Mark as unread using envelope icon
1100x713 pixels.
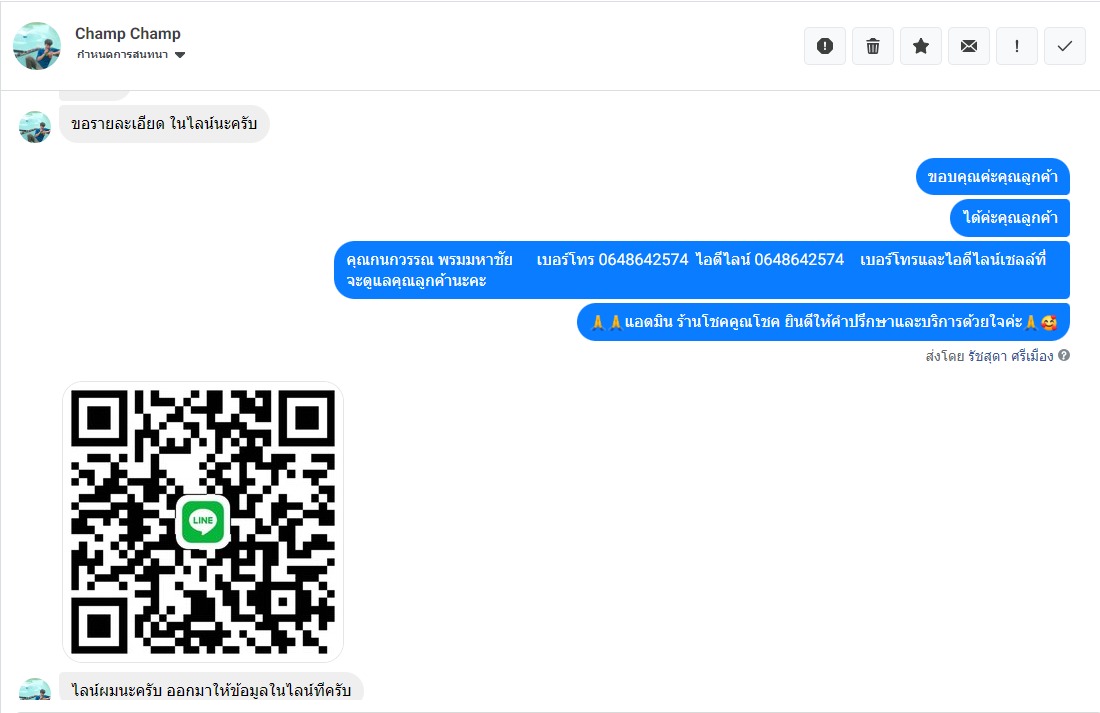tap(969, 46)
